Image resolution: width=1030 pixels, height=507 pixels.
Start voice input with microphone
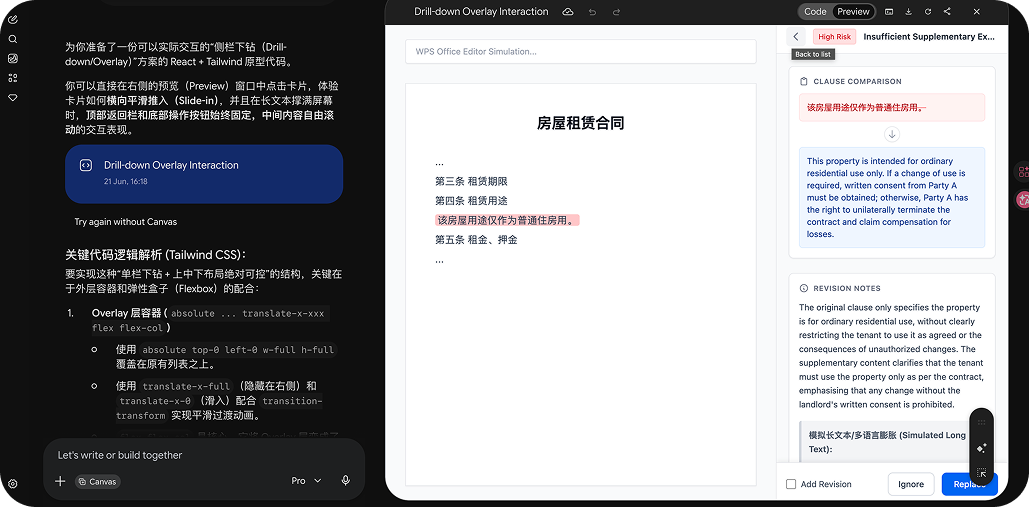(346, 481)
